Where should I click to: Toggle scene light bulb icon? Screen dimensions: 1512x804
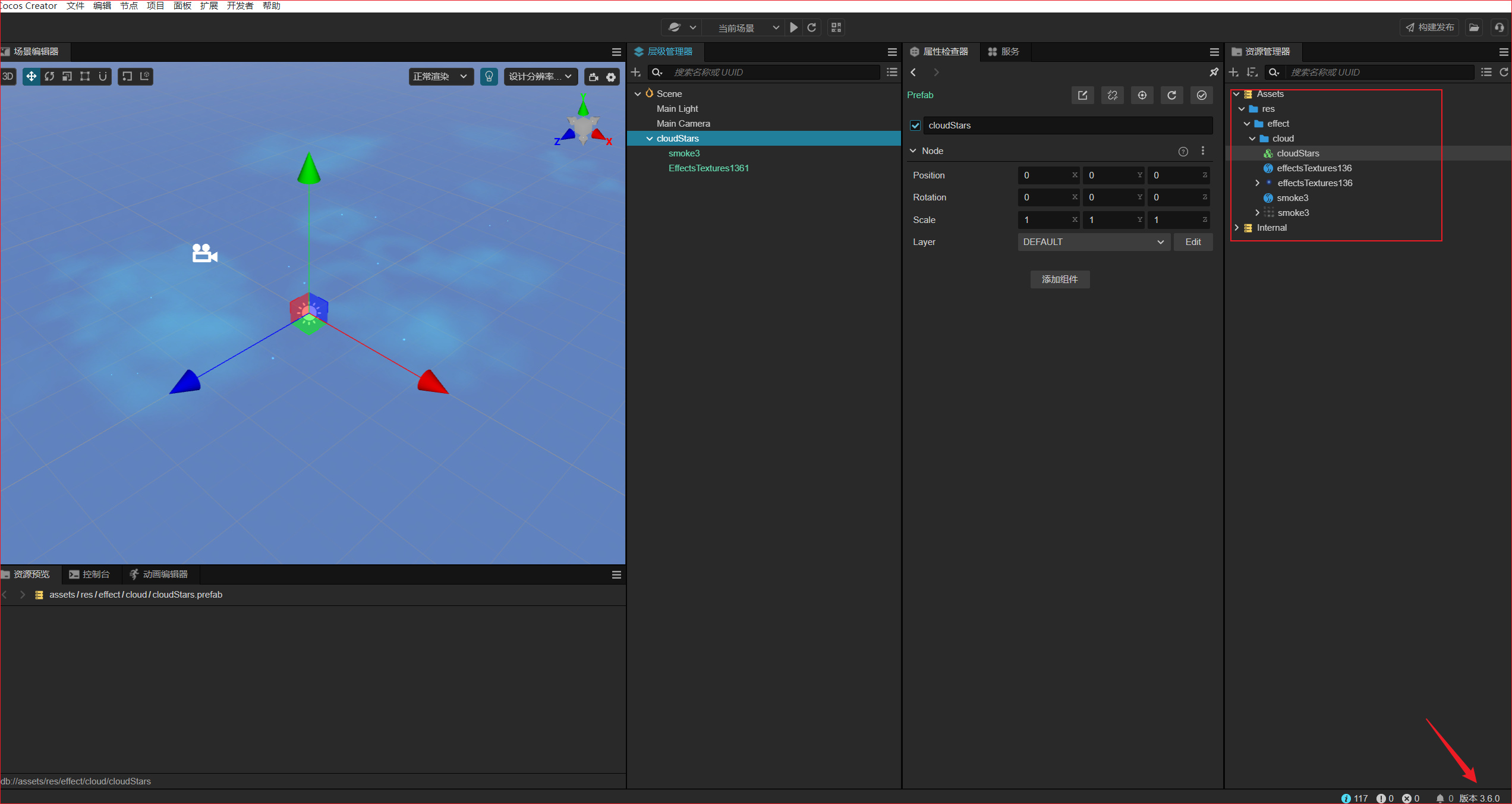[x=489, y=76]
